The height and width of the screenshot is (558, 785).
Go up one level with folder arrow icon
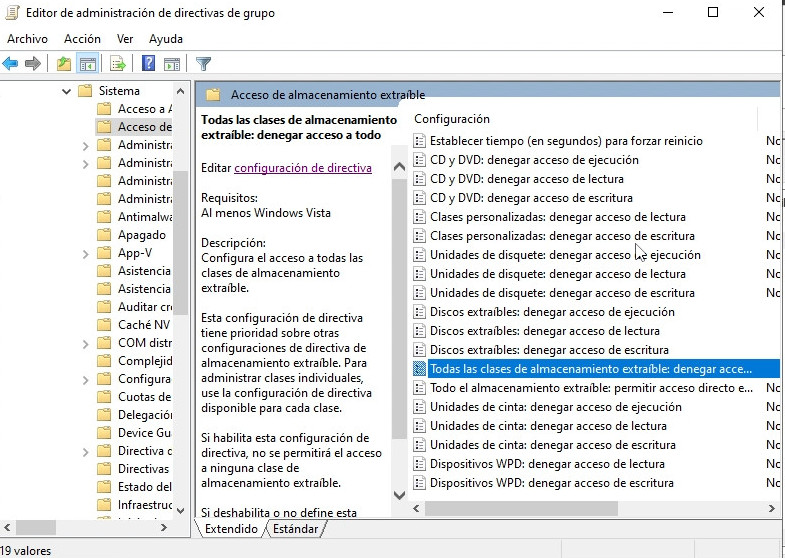(64, 64)
